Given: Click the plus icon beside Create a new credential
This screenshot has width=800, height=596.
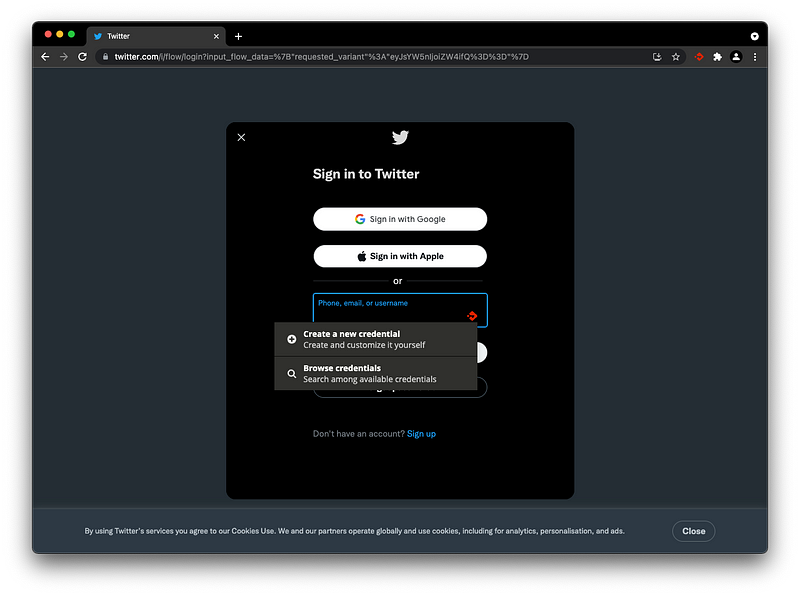Looking at the screenshot, I should [x=291, y=339].
